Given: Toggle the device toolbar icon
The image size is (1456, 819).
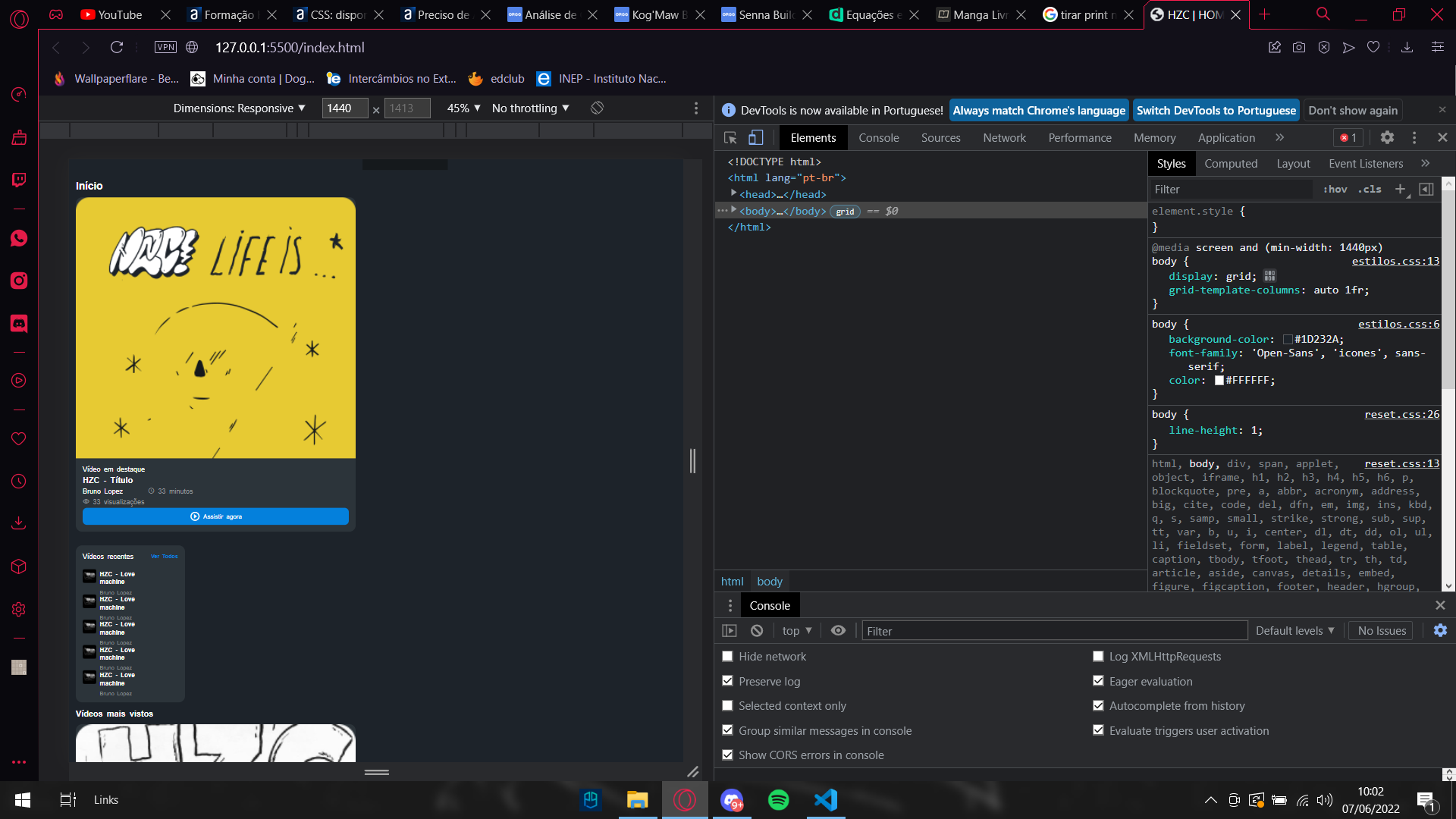Looking at the screenshot, I should 756,137.
